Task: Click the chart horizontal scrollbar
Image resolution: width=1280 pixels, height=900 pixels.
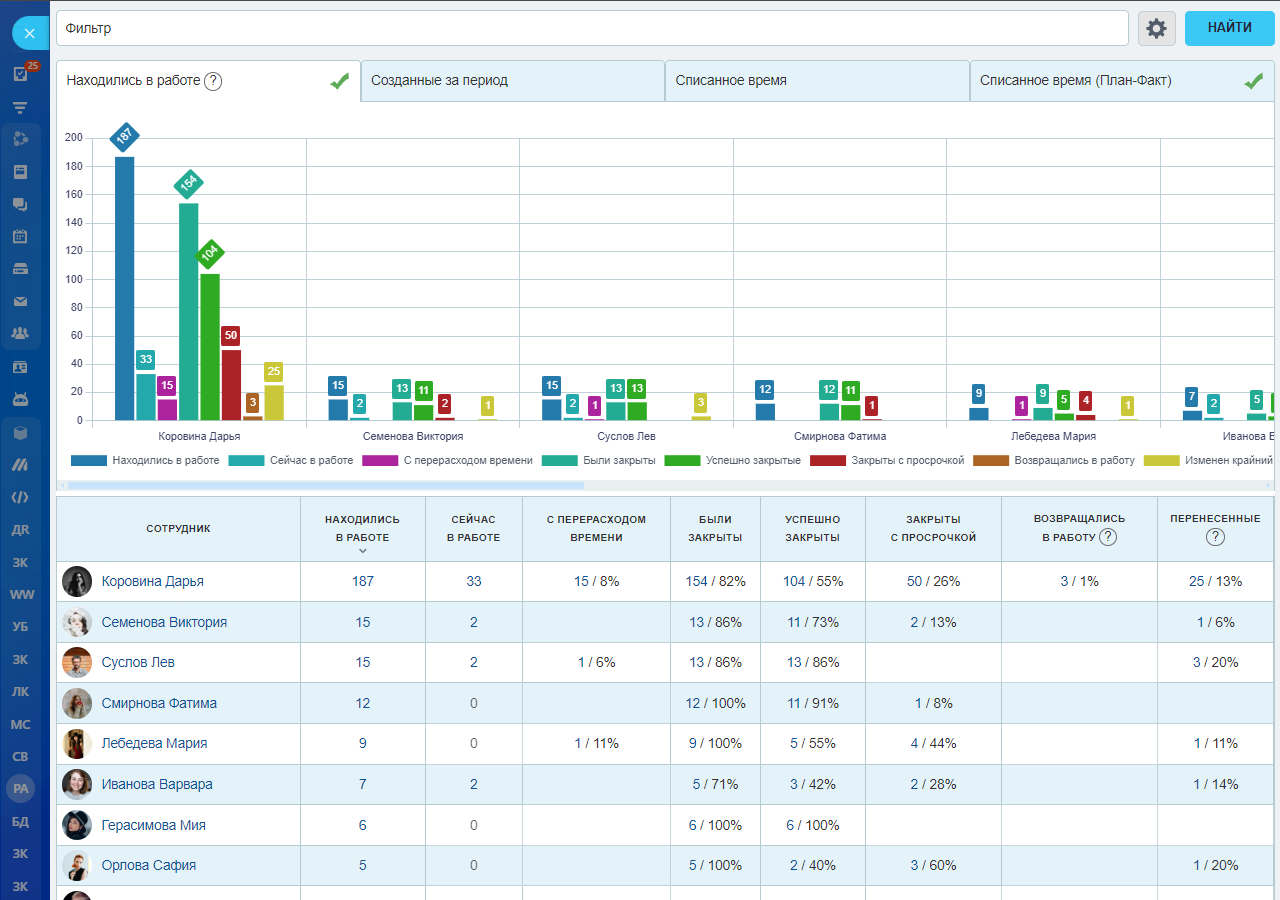Action: (x=325, y=486)
